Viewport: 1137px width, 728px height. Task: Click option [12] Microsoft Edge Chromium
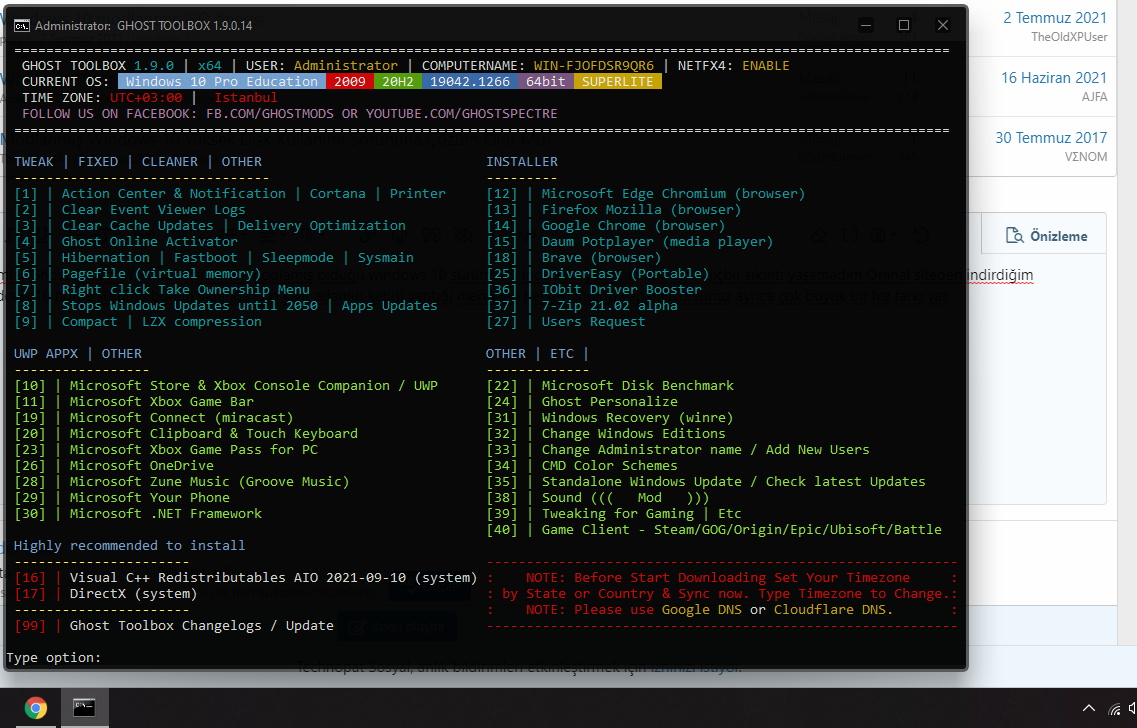[x=645, y=194]
